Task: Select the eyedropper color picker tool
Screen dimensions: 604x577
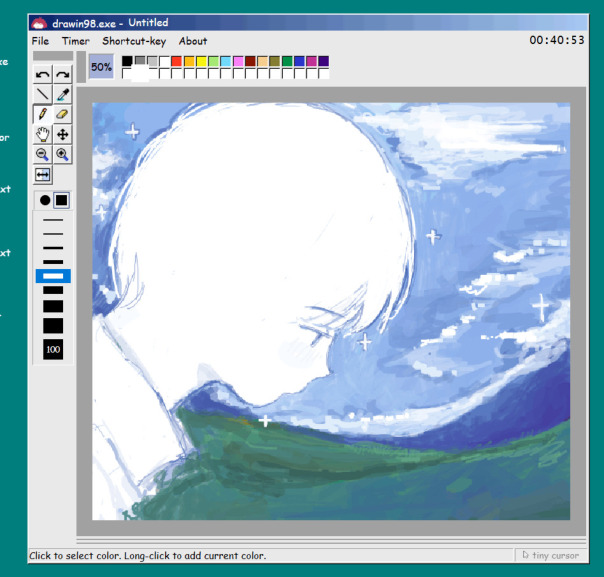Action: (x=63, y=94)
